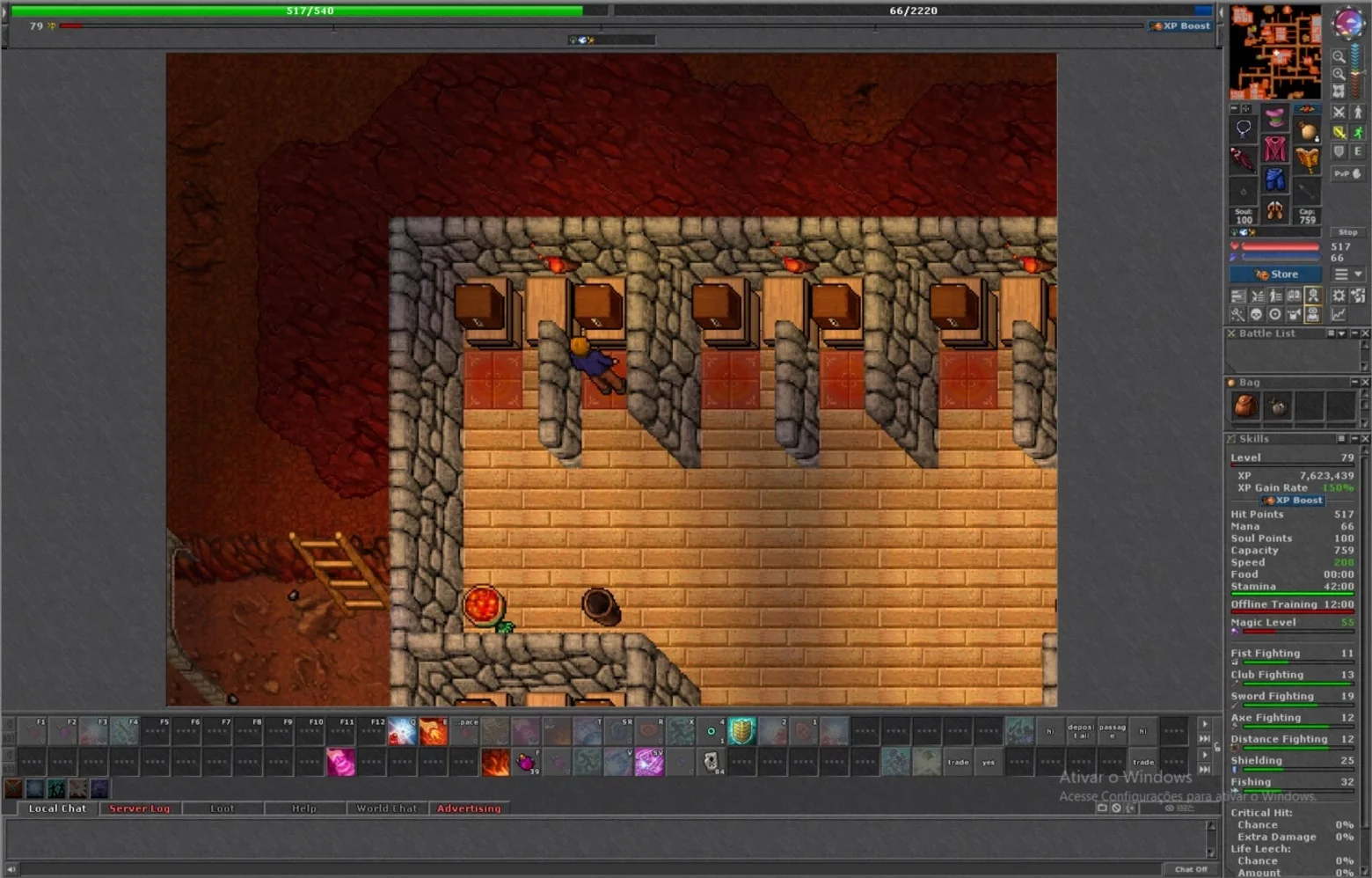Click the green health bar at top

[x=309, y=11]
